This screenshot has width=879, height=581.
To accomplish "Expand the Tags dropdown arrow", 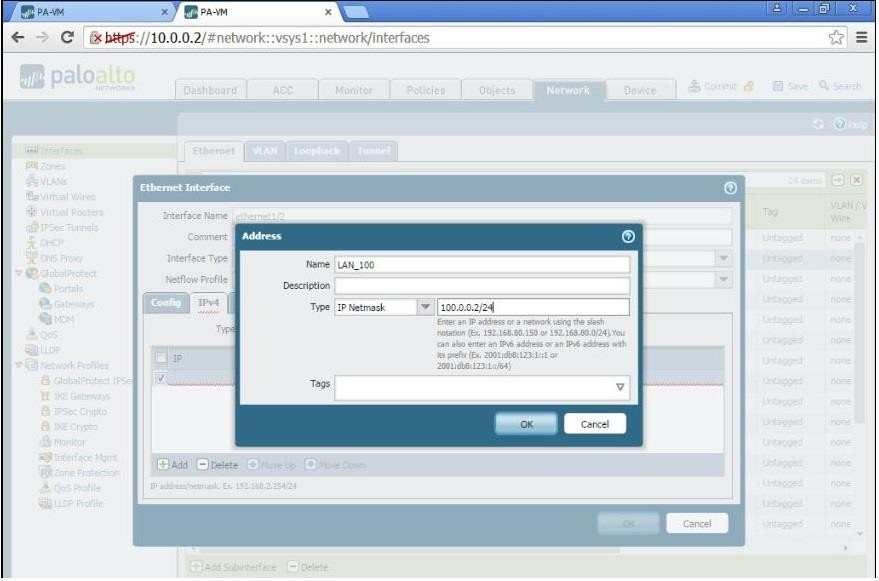I will [619, 387].
